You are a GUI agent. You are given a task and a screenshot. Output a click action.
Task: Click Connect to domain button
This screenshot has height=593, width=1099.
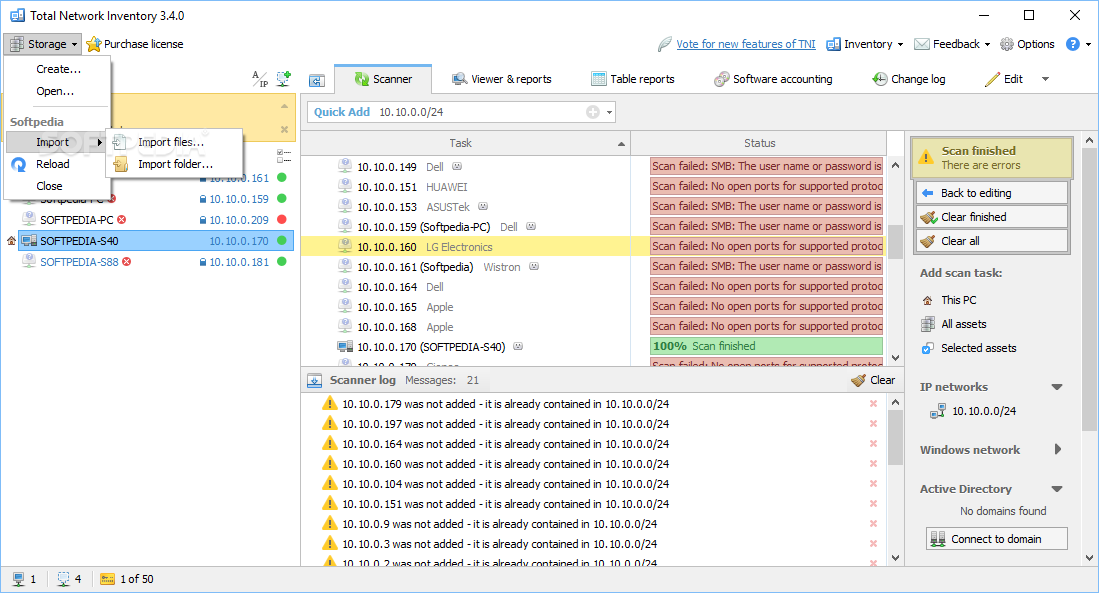996,538
